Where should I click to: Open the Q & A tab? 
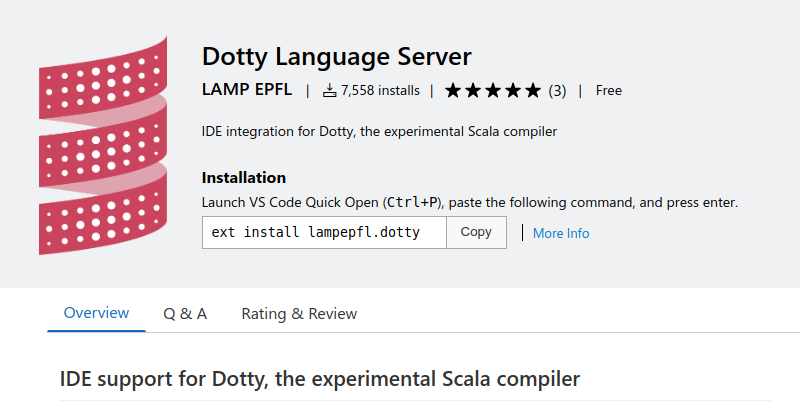pyautogui.click(x=185, y=313)
